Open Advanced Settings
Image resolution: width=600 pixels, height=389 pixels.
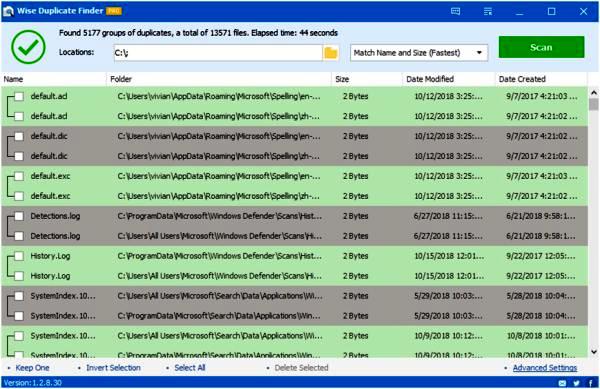545,368
